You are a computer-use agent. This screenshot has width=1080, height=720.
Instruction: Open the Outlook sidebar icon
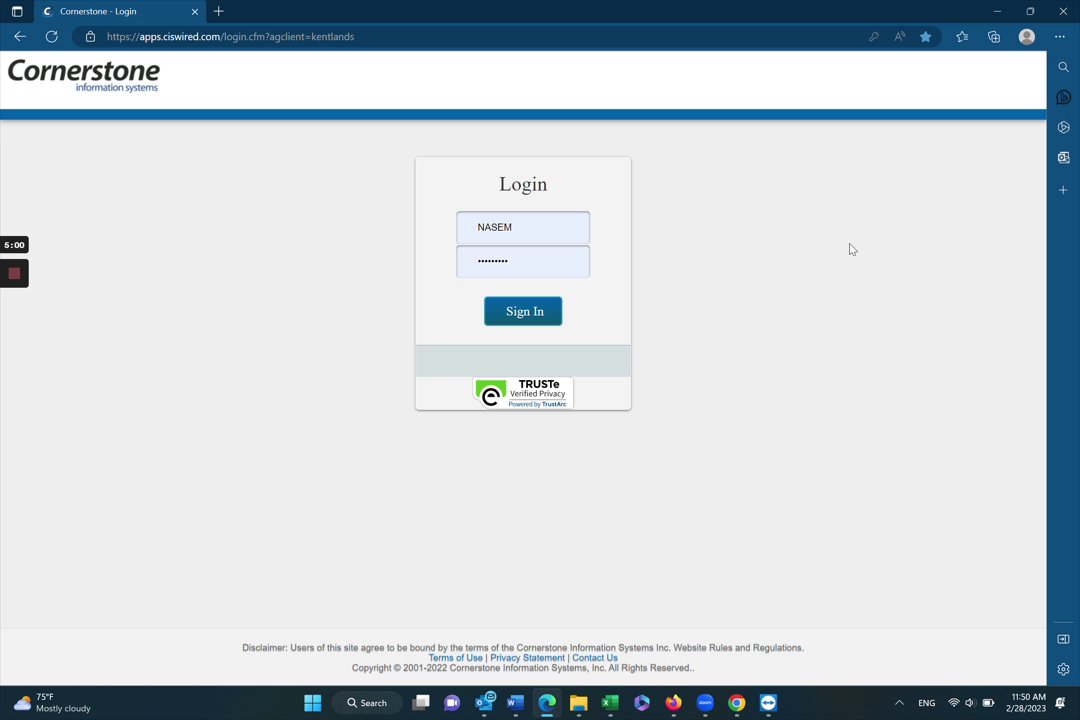point(1063,158)
